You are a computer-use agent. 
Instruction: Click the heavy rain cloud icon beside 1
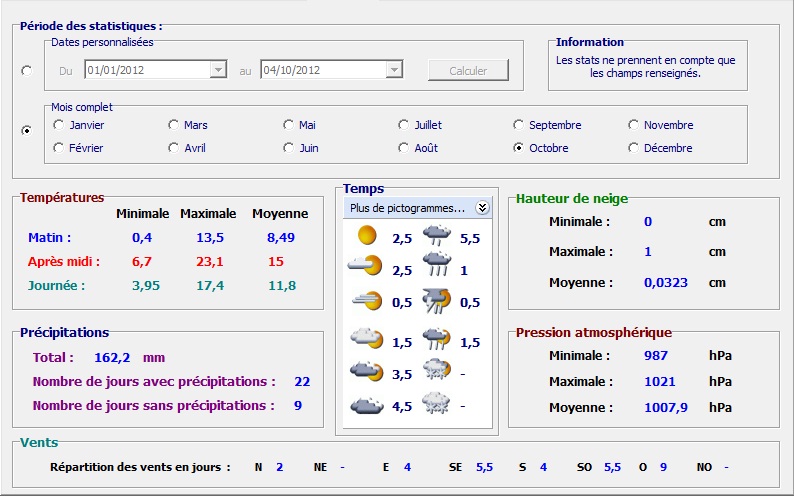(437, 264)
